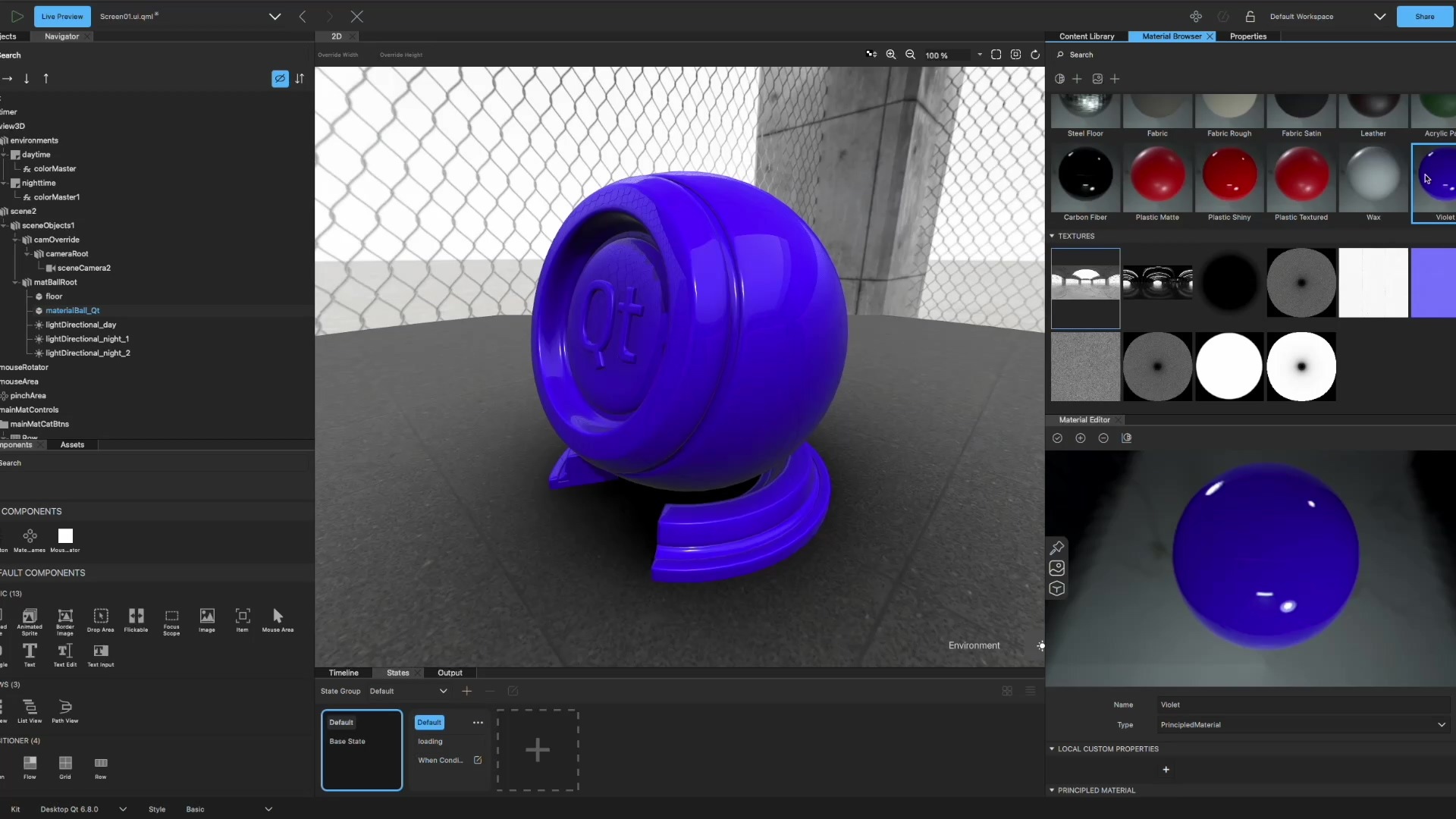Reset the view with the refresh icon
The width and height of the screenshot is (1456, 819).
pos(1035,55)
